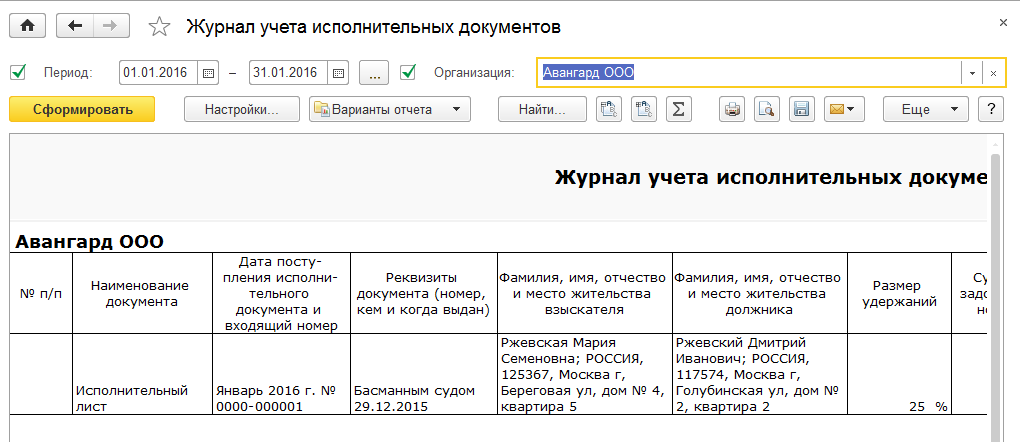Expand the Организация dropdown list
This screenshot has height=442, width=1020.
(972, 73)
